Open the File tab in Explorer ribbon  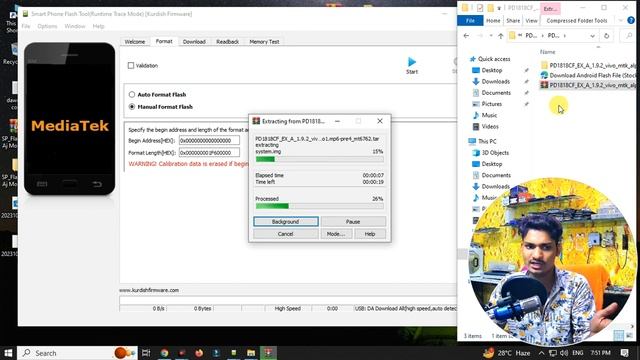pyautogui.click(x=470, y=20)
